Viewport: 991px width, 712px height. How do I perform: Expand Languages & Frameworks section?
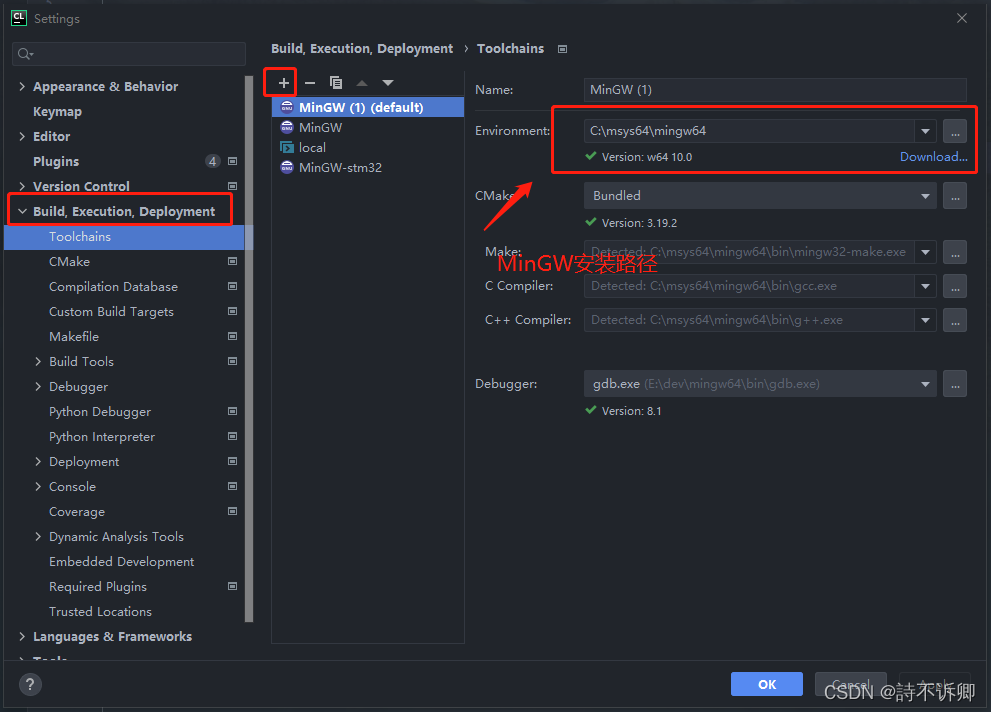(x=22, y=636)
